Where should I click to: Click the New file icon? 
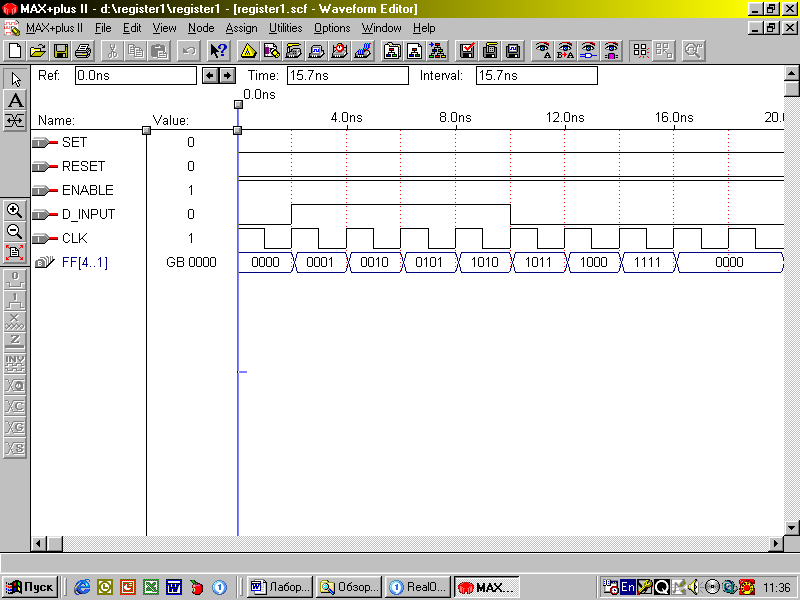(14, 50)
